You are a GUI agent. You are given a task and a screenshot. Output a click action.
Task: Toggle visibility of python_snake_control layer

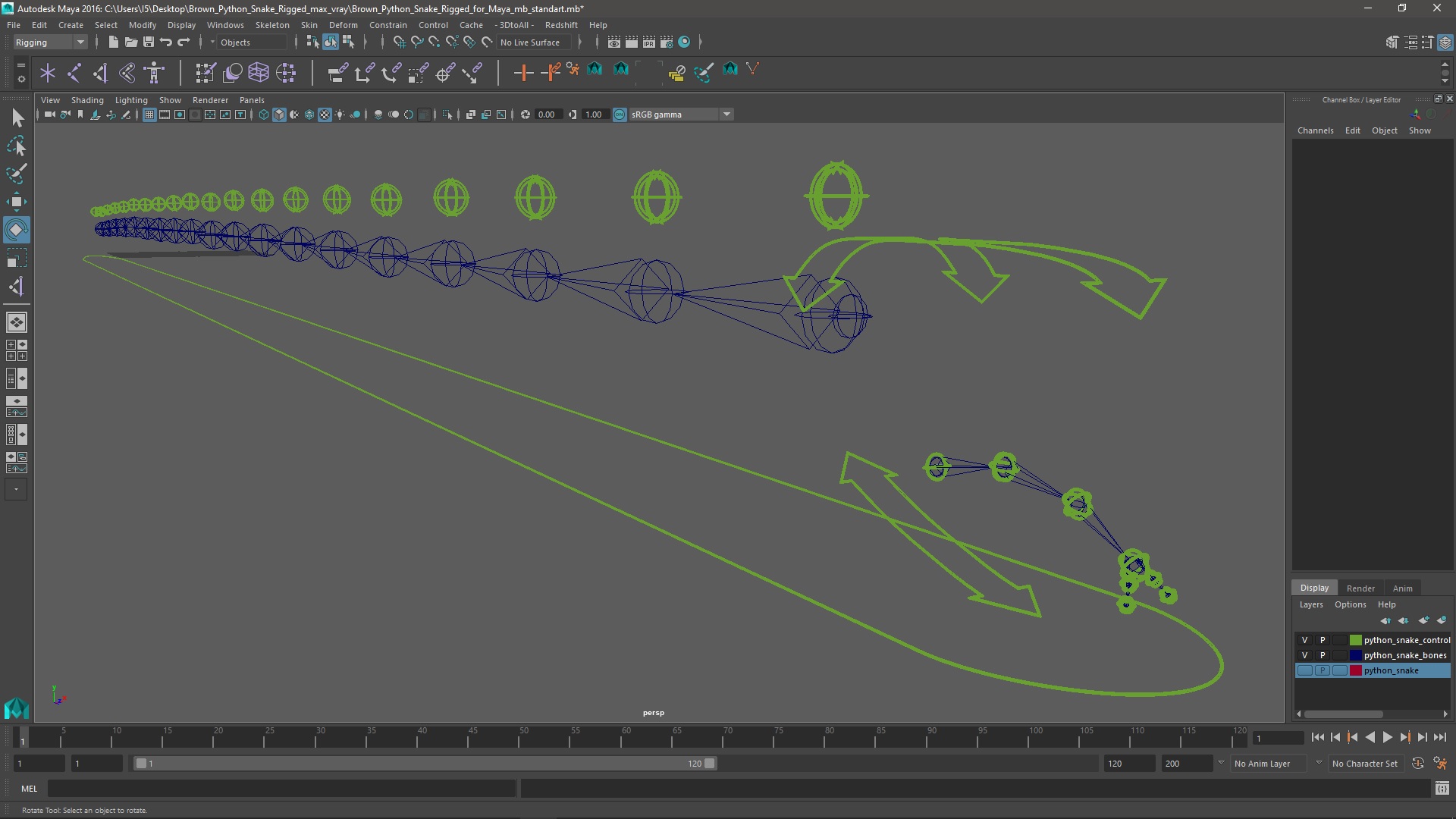pyautogui.click(x=1304, y=640)
